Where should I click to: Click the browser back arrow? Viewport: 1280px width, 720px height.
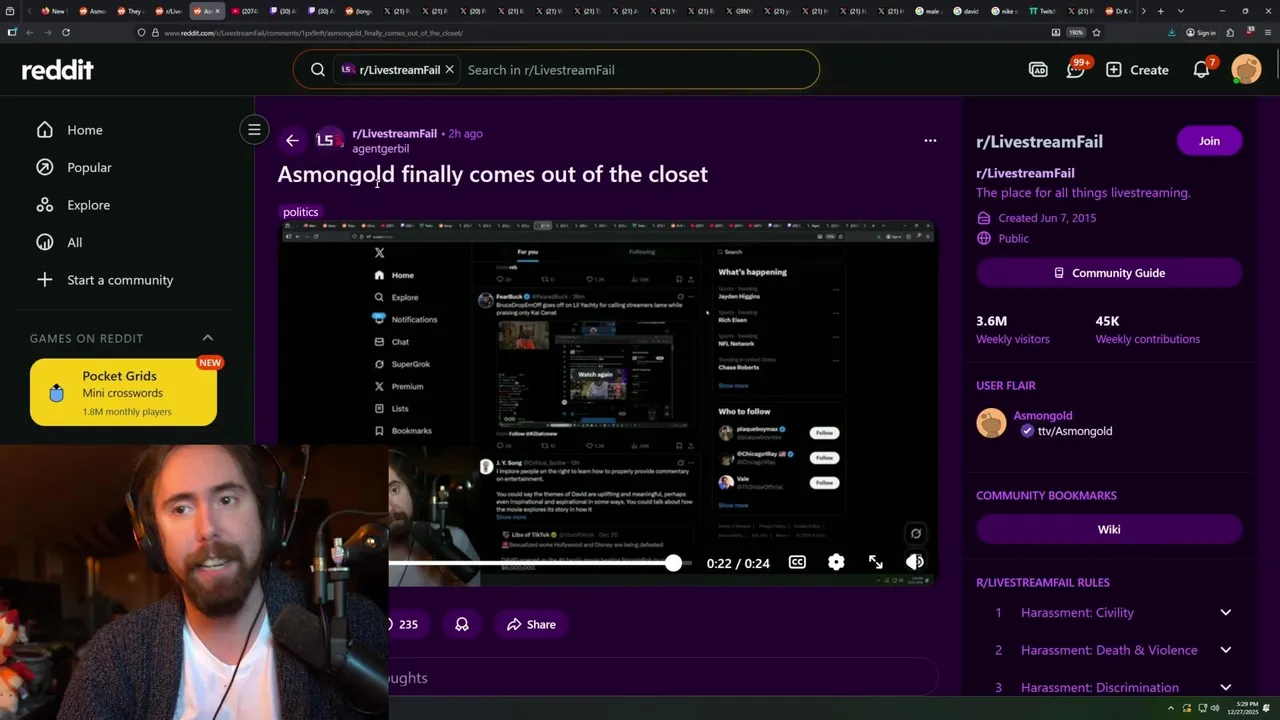tap(29, 32)
